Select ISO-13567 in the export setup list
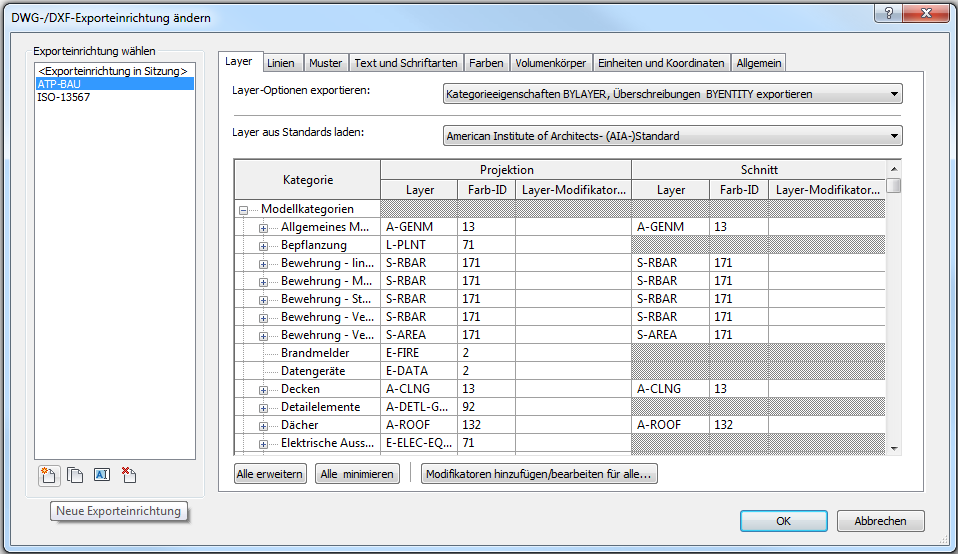This screenshot has height=554, width=958. point(63,98)
